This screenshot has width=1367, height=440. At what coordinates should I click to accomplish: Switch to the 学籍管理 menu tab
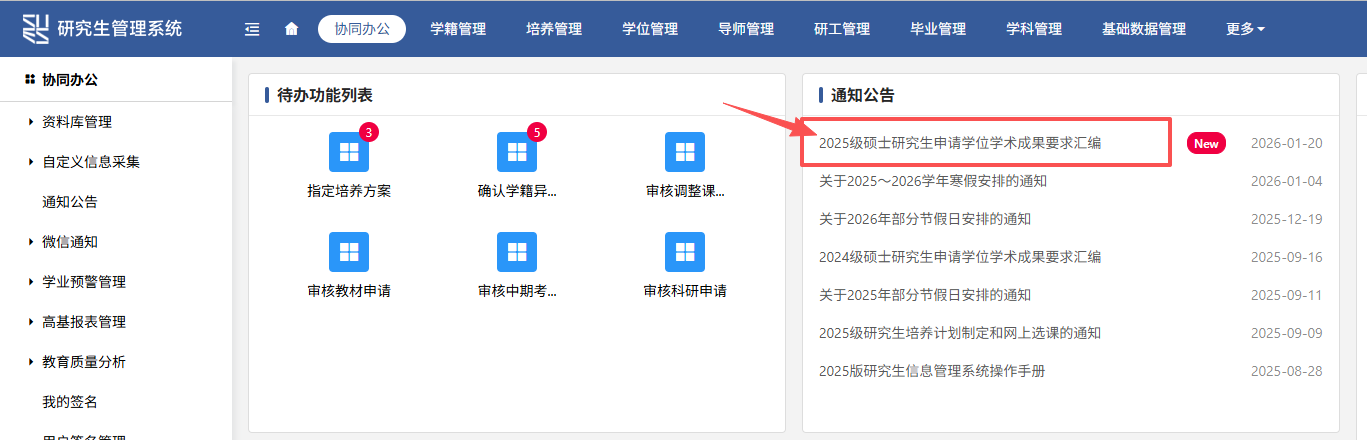(x=458, y=29)
